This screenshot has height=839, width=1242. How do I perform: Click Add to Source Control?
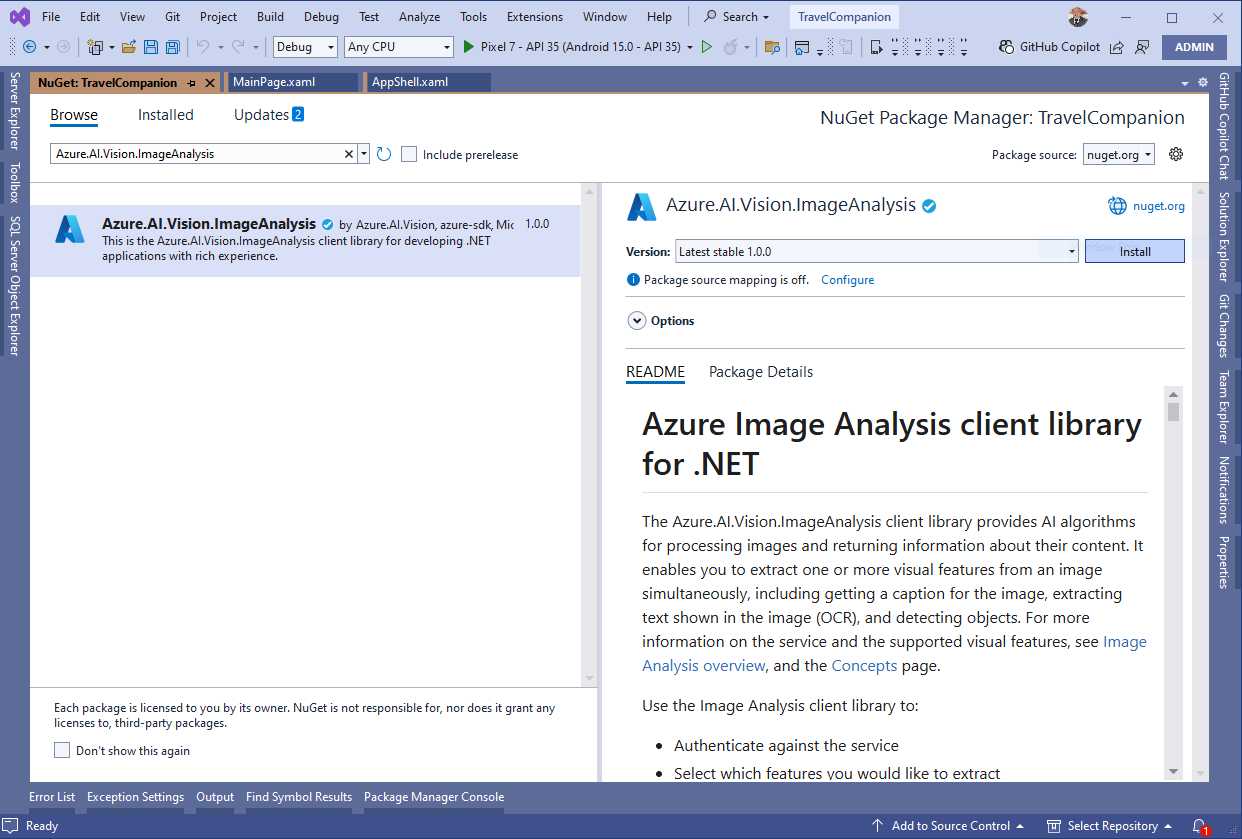[x=948, y=826]
